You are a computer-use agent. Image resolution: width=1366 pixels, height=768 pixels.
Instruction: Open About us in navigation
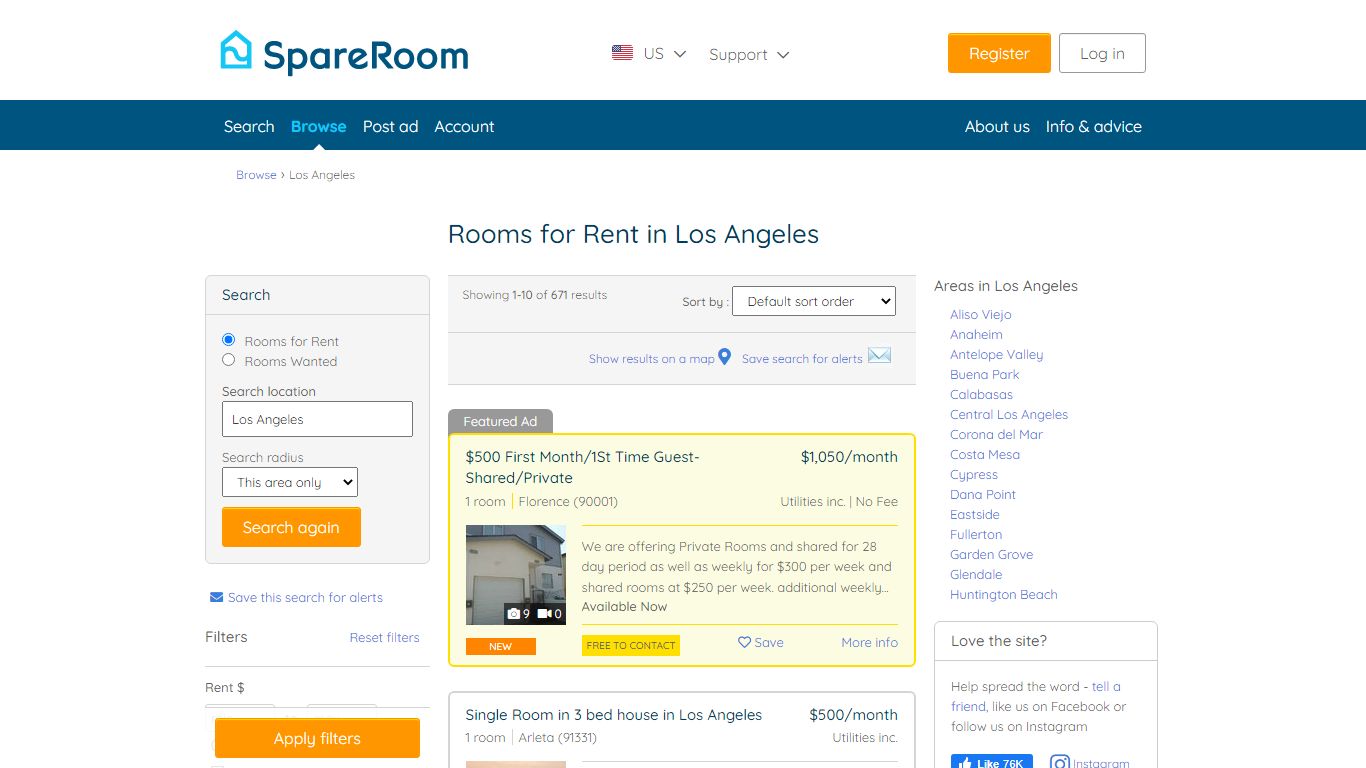pos(997,126)
